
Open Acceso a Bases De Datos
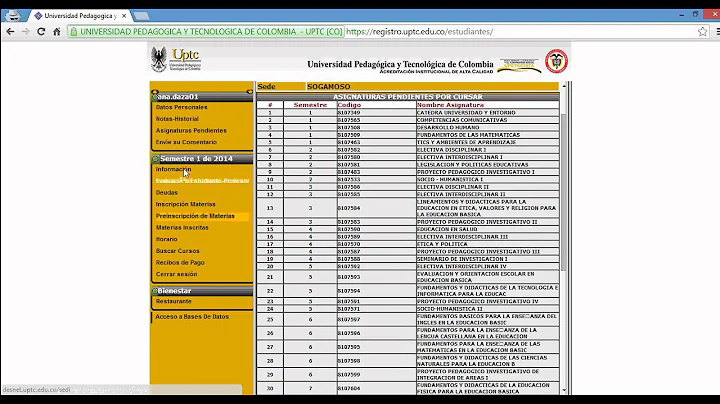192,317
